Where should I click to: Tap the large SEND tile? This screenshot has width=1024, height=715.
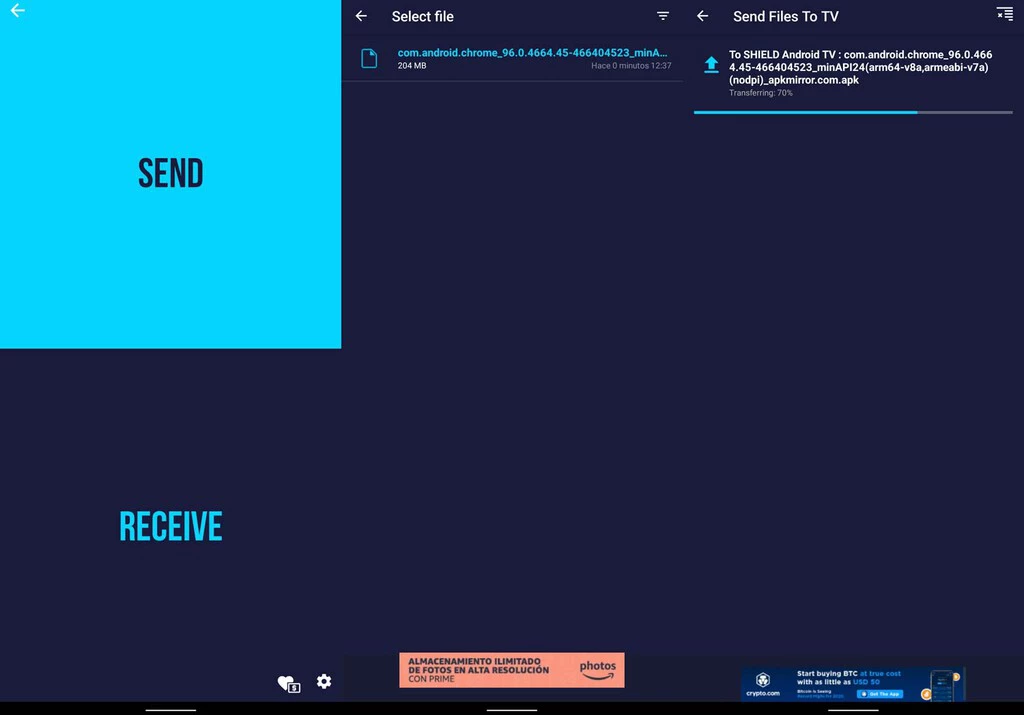coord(170,174)
